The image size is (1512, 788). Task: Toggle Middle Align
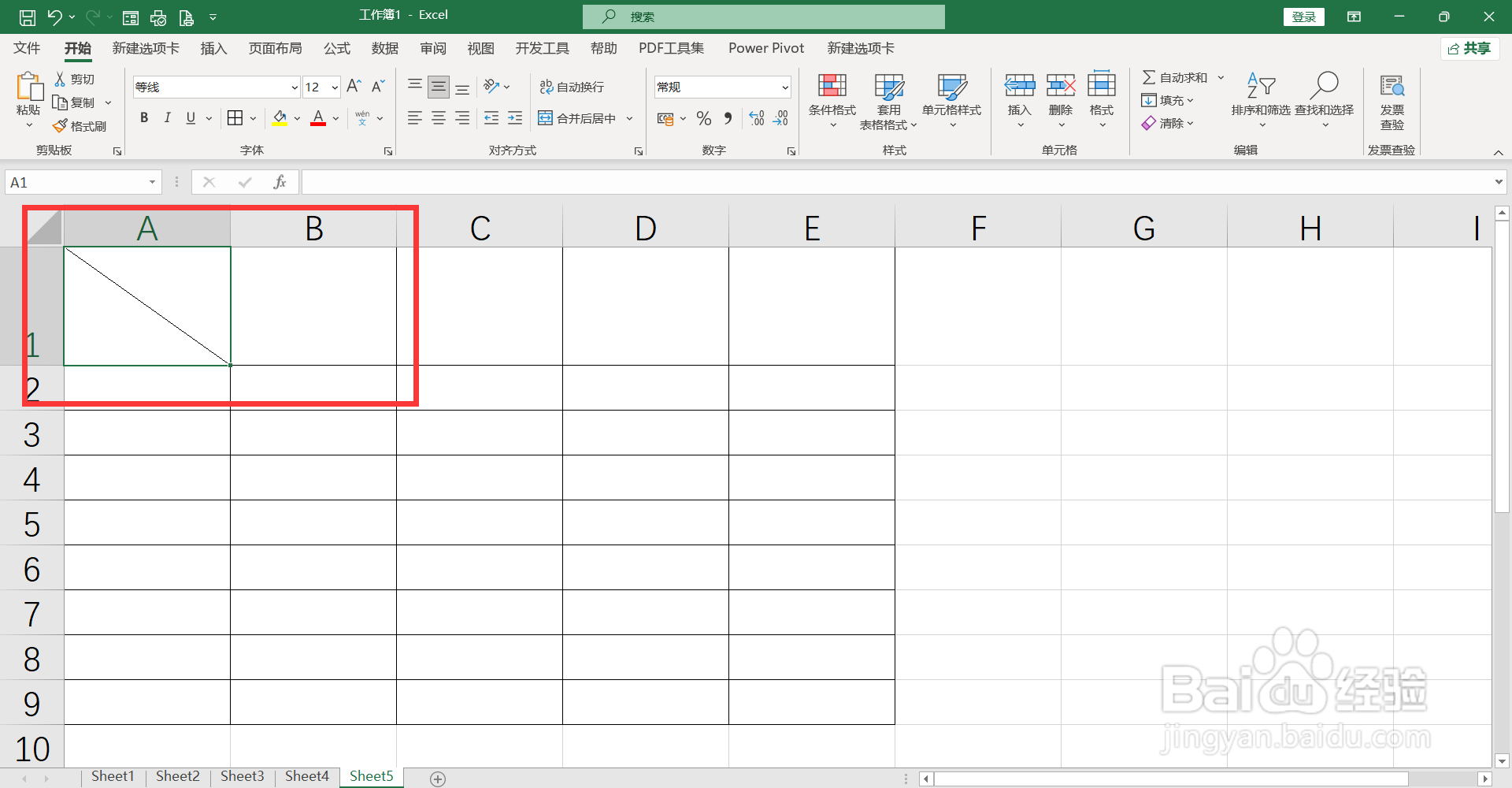(x=439, y=87)
